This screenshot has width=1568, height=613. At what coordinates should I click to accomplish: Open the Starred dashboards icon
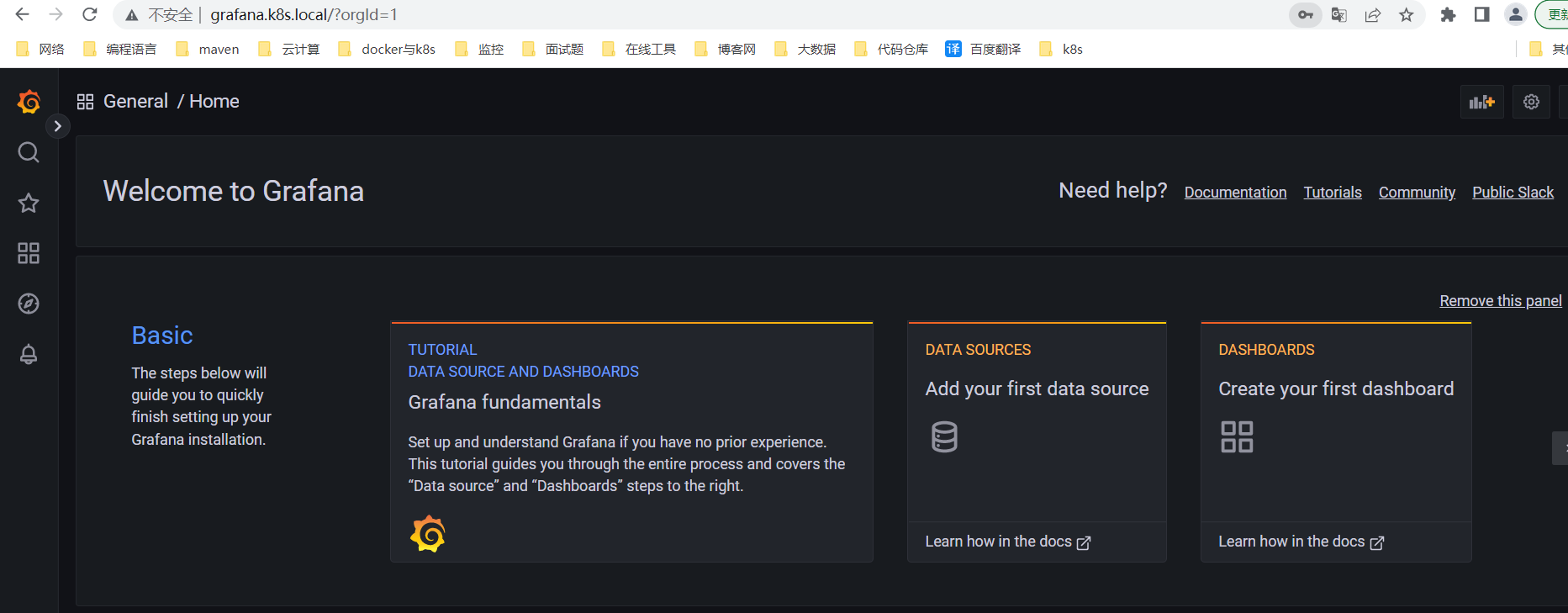(x=29, y=203)
